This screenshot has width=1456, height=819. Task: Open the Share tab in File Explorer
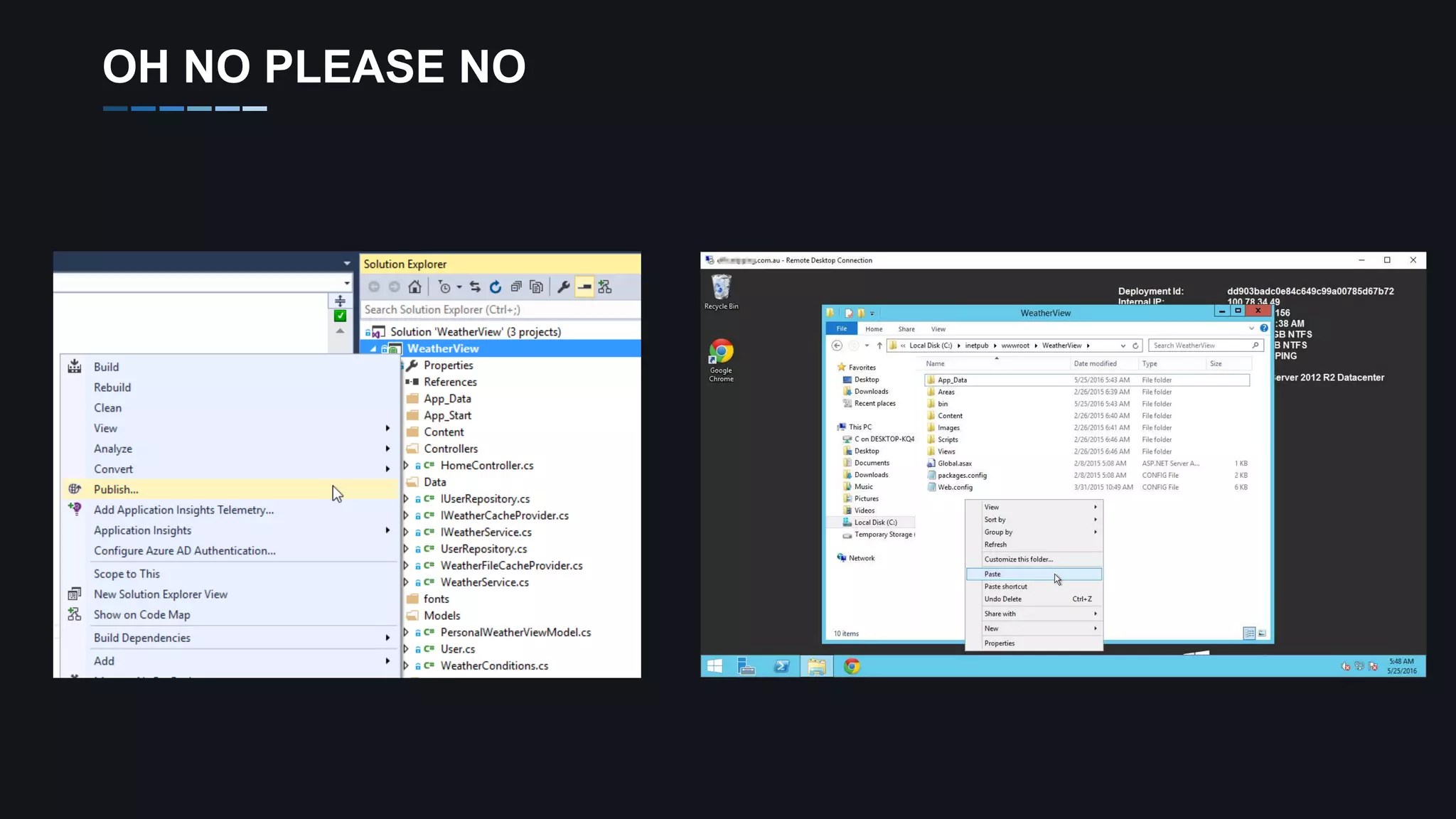click(x=906, y=329)
